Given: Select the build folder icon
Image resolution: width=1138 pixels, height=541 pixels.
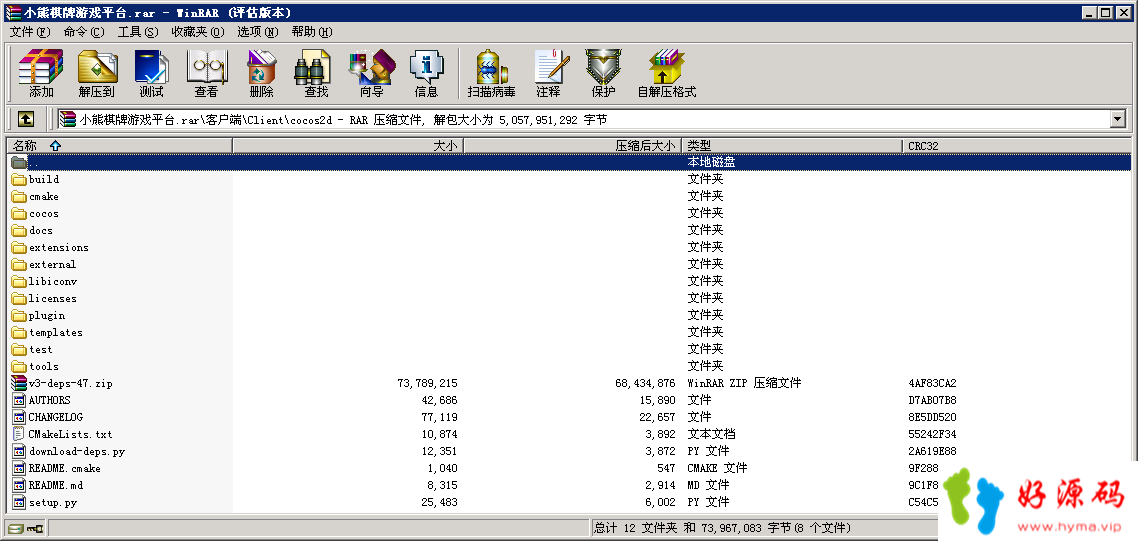Looking at the screenshot, I should [19, 179].
